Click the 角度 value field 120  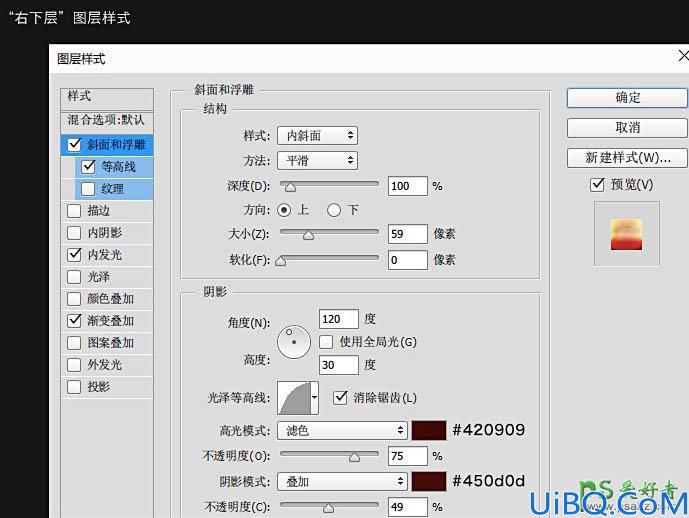tap(339, 319)
